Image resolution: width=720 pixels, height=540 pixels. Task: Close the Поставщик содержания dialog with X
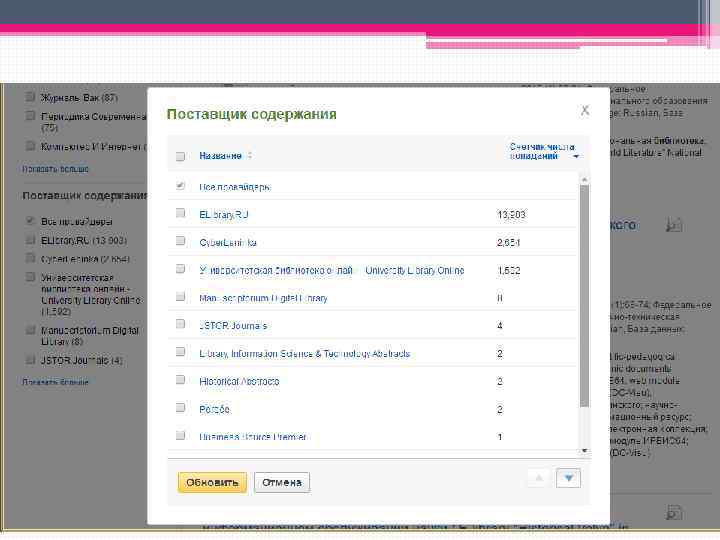click(585, 110)
